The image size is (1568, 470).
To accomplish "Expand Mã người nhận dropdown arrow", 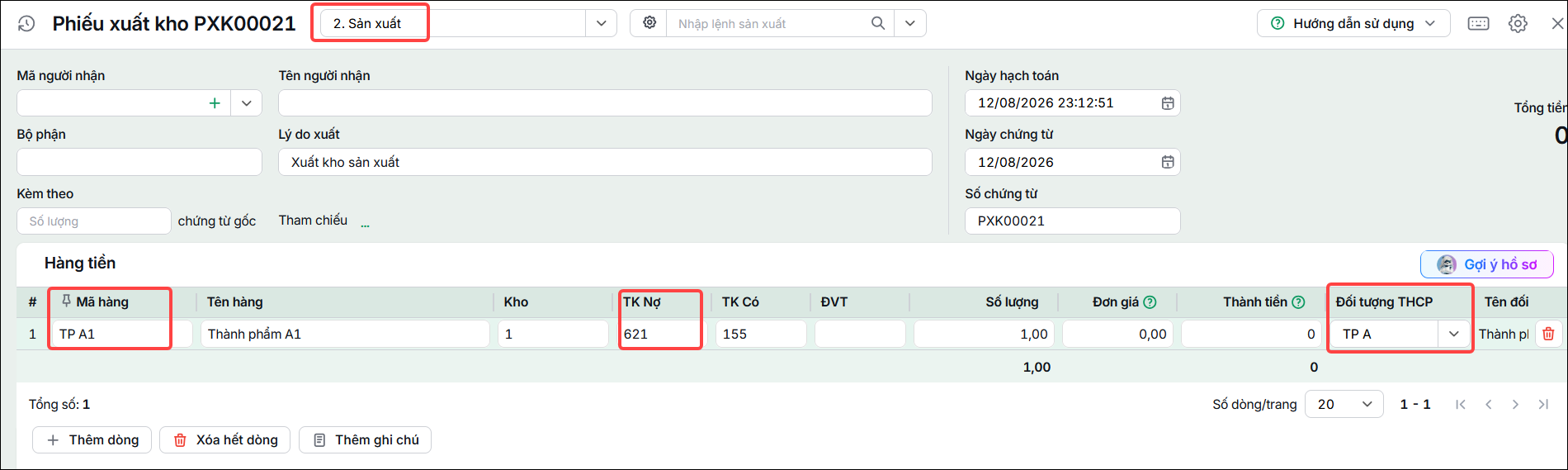I will pyautogui.click(x=246, y=103).
